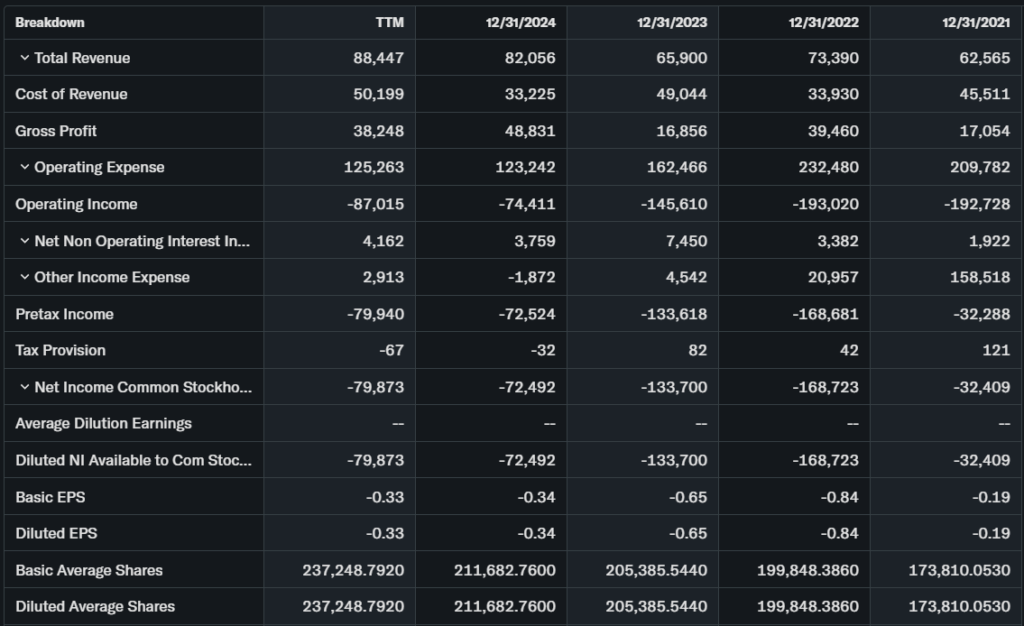Click the Diluted Average Shares row label

[95, 606]
